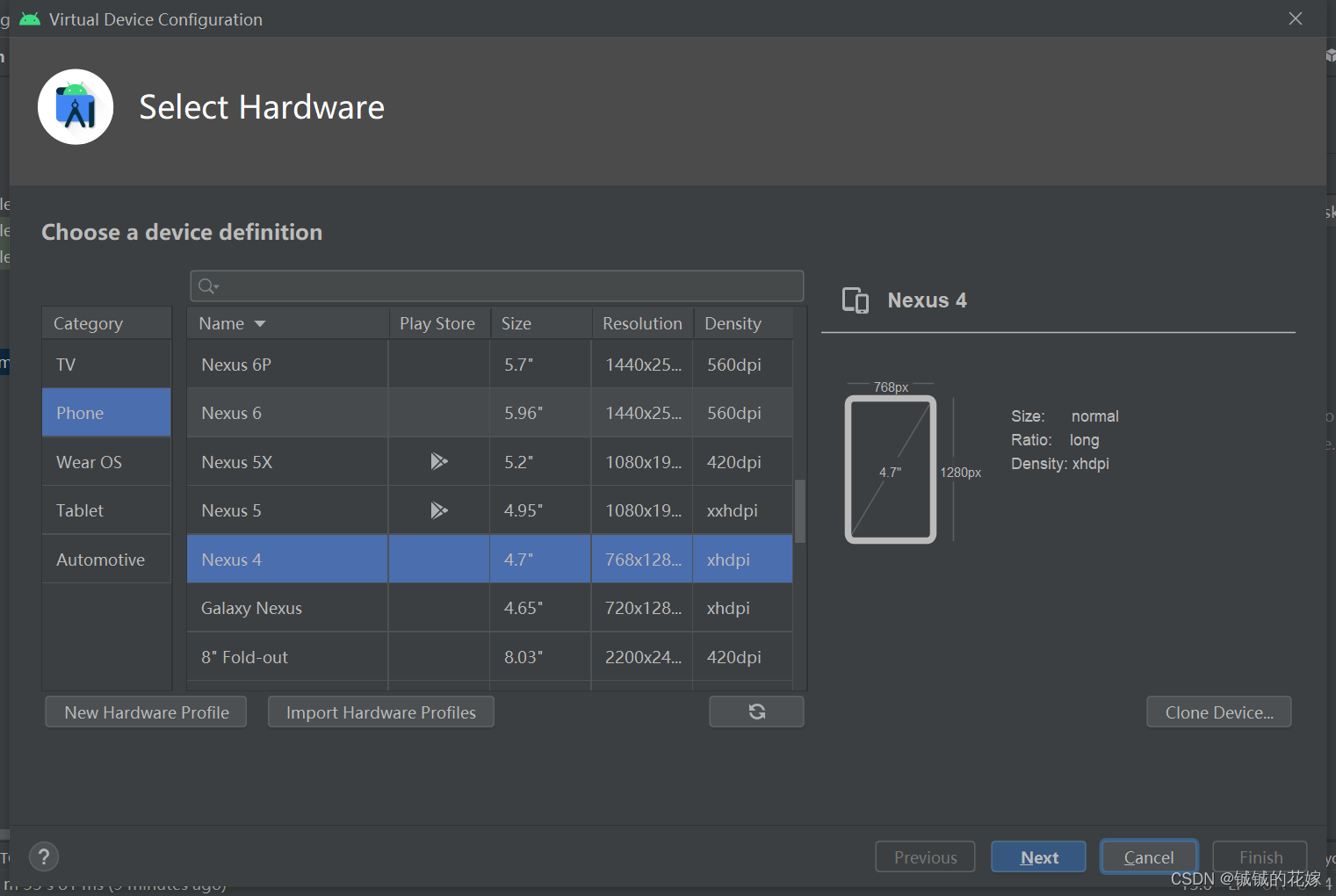Viewport: 1336px width, 896px height.
Task: Select the Phone category
Action: click(106, 413)
